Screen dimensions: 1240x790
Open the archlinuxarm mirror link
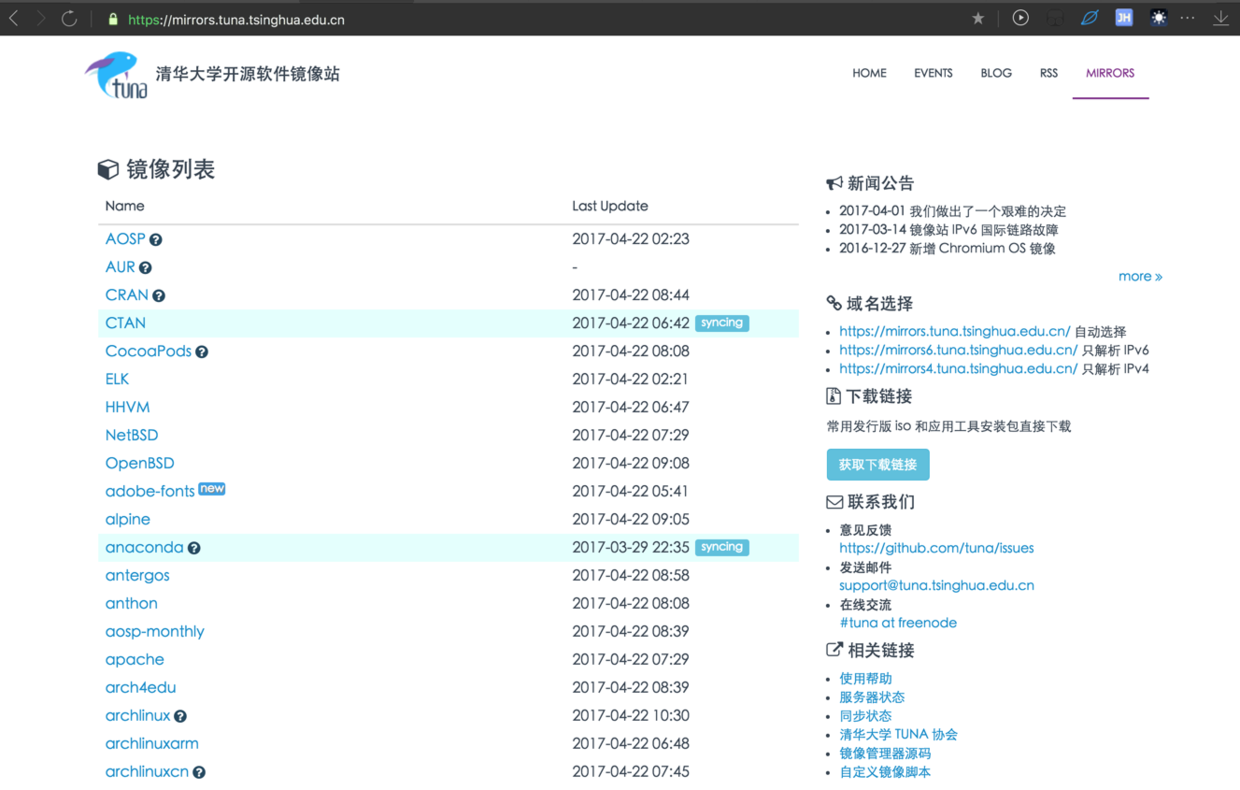click(151, 743)
